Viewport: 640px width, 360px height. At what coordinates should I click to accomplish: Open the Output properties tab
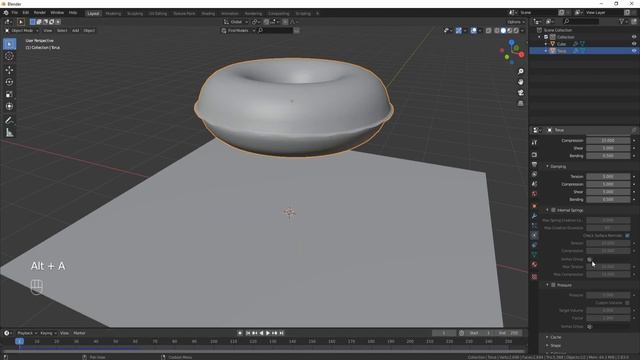coord(534,164)
